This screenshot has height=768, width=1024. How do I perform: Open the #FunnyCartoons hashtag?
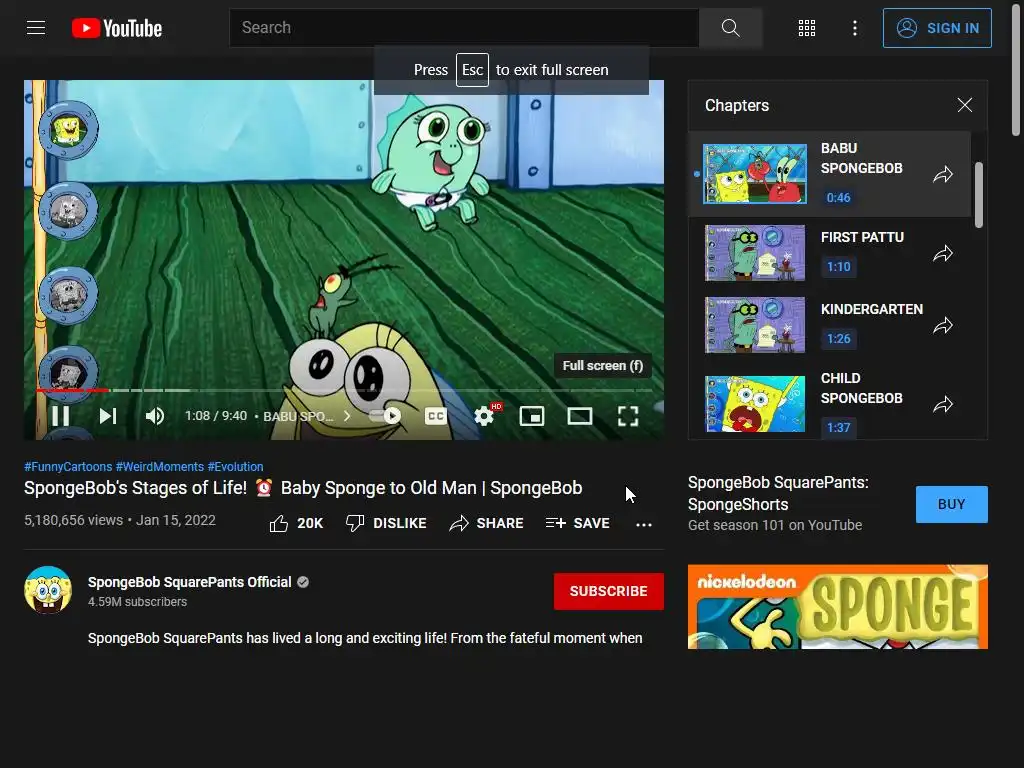pos(68,466)
